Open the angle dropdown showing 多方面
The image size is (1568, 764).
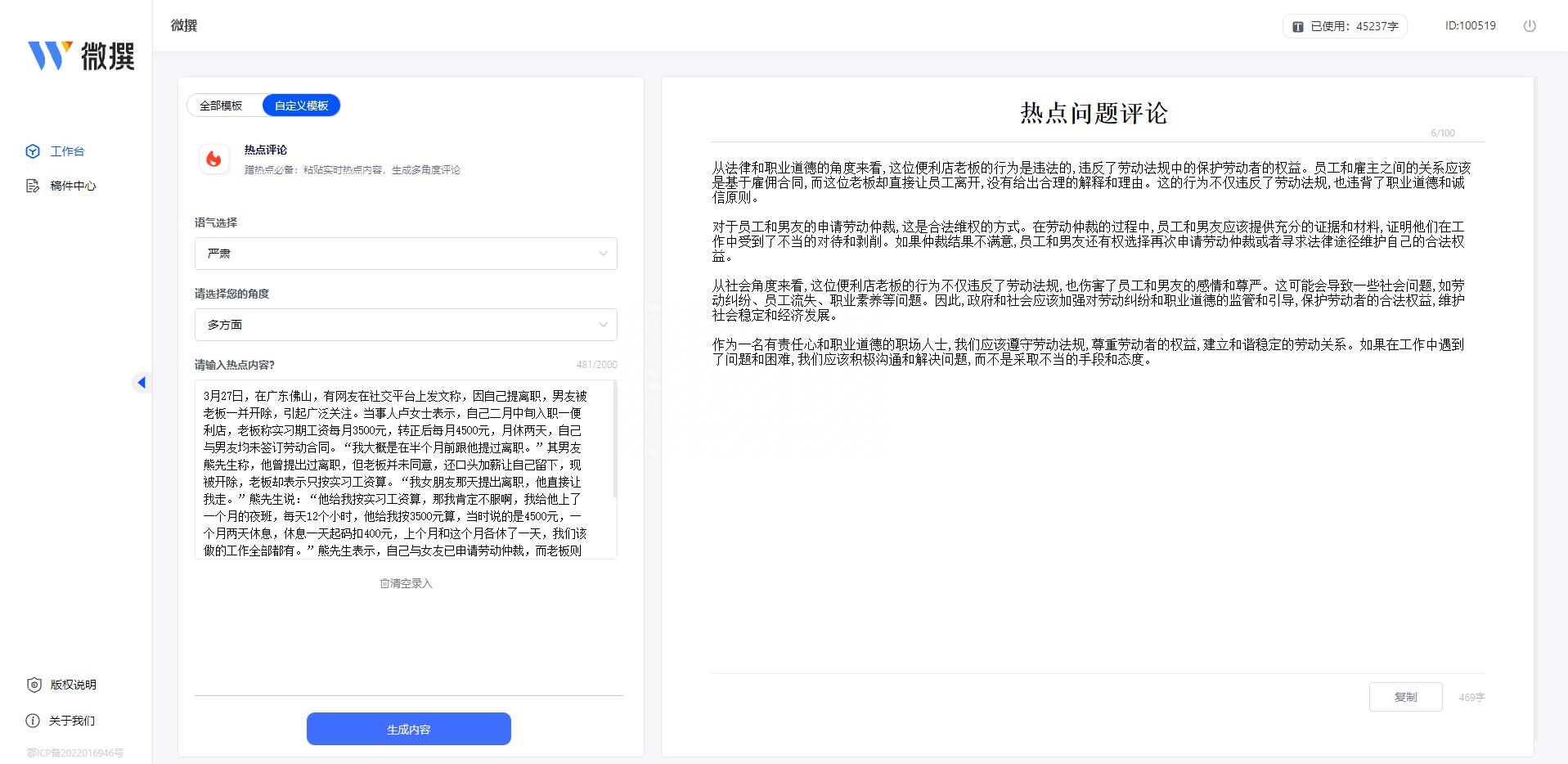pos(405,325)
